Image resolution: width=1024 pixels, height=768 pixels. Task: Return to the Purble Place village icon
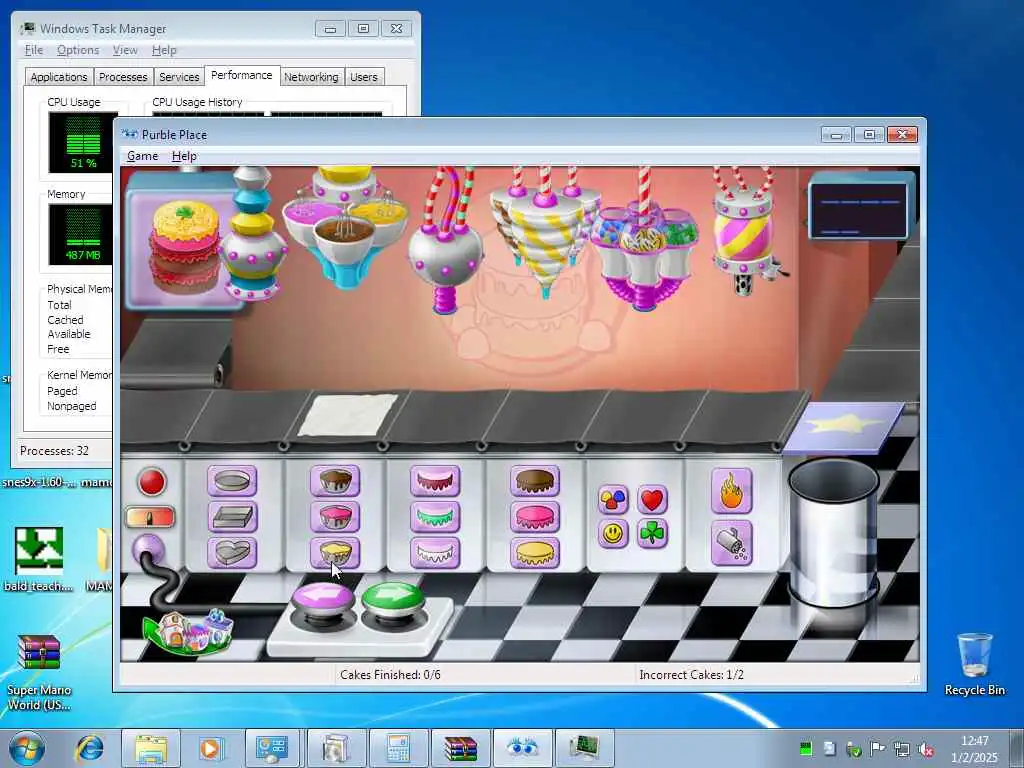(x=189, y=632)
